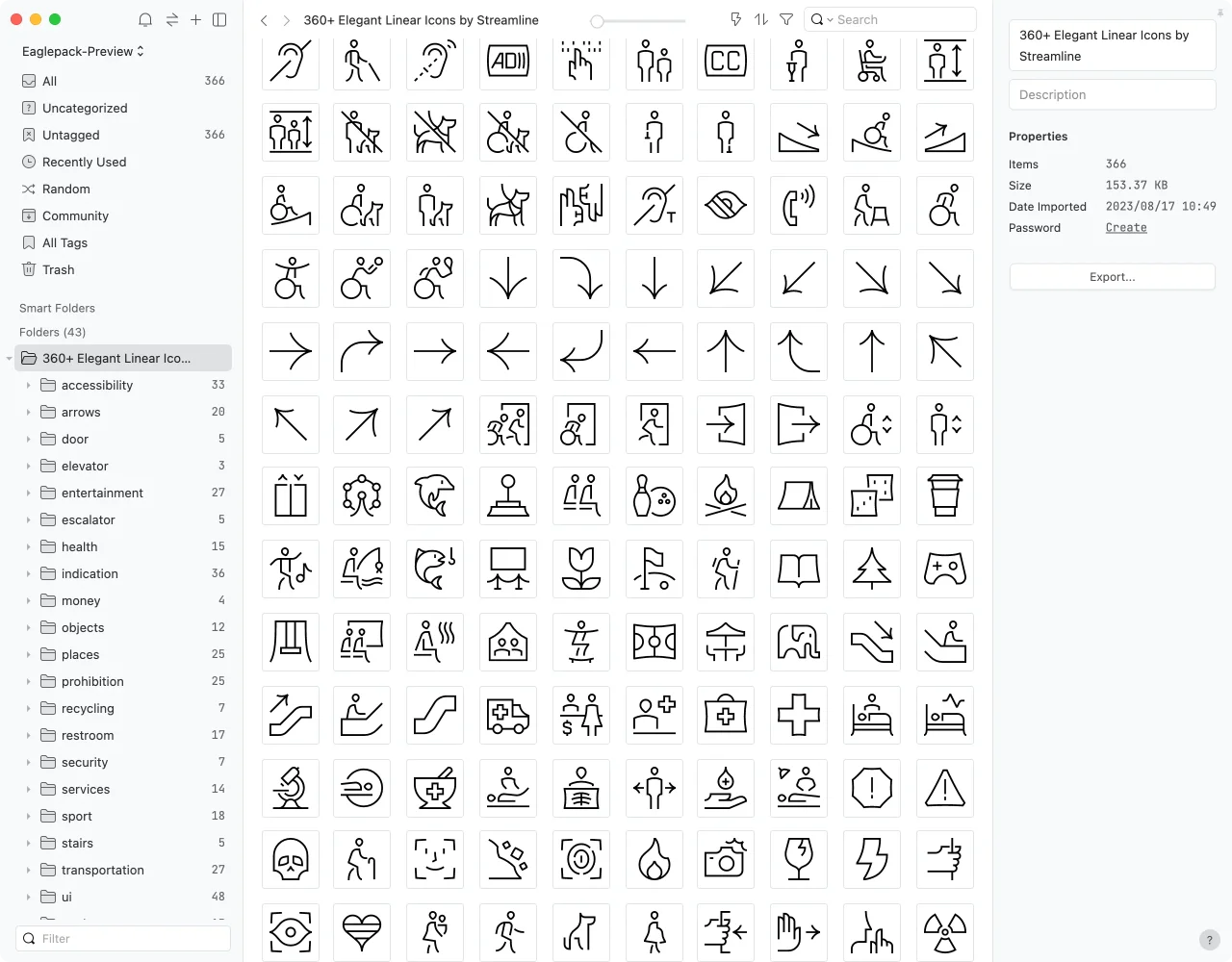Click the Export... button
Image resolution: width=1232 pixels, height=962 pixels.
click(1112, 277)
